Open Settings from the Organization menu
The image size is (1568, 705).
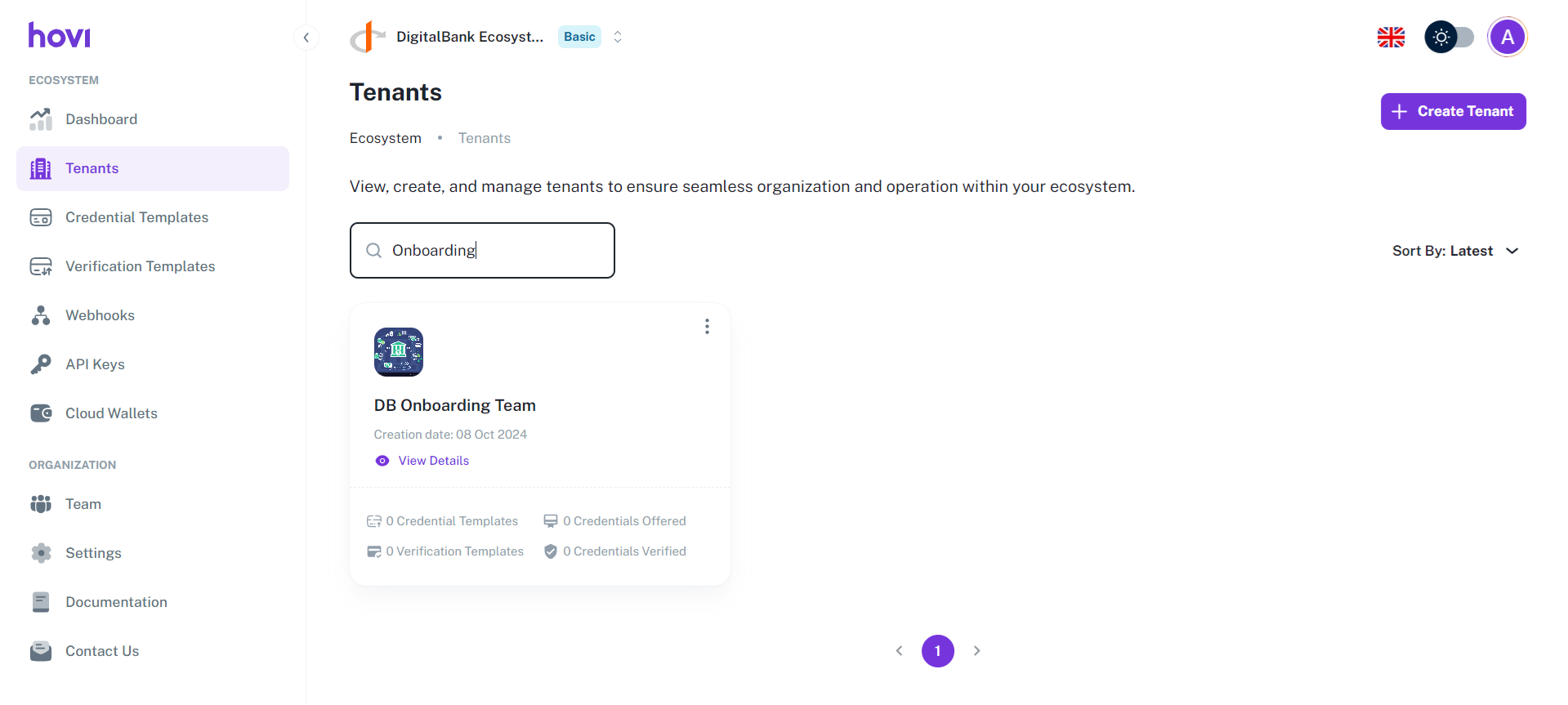(x=93, y=553)
